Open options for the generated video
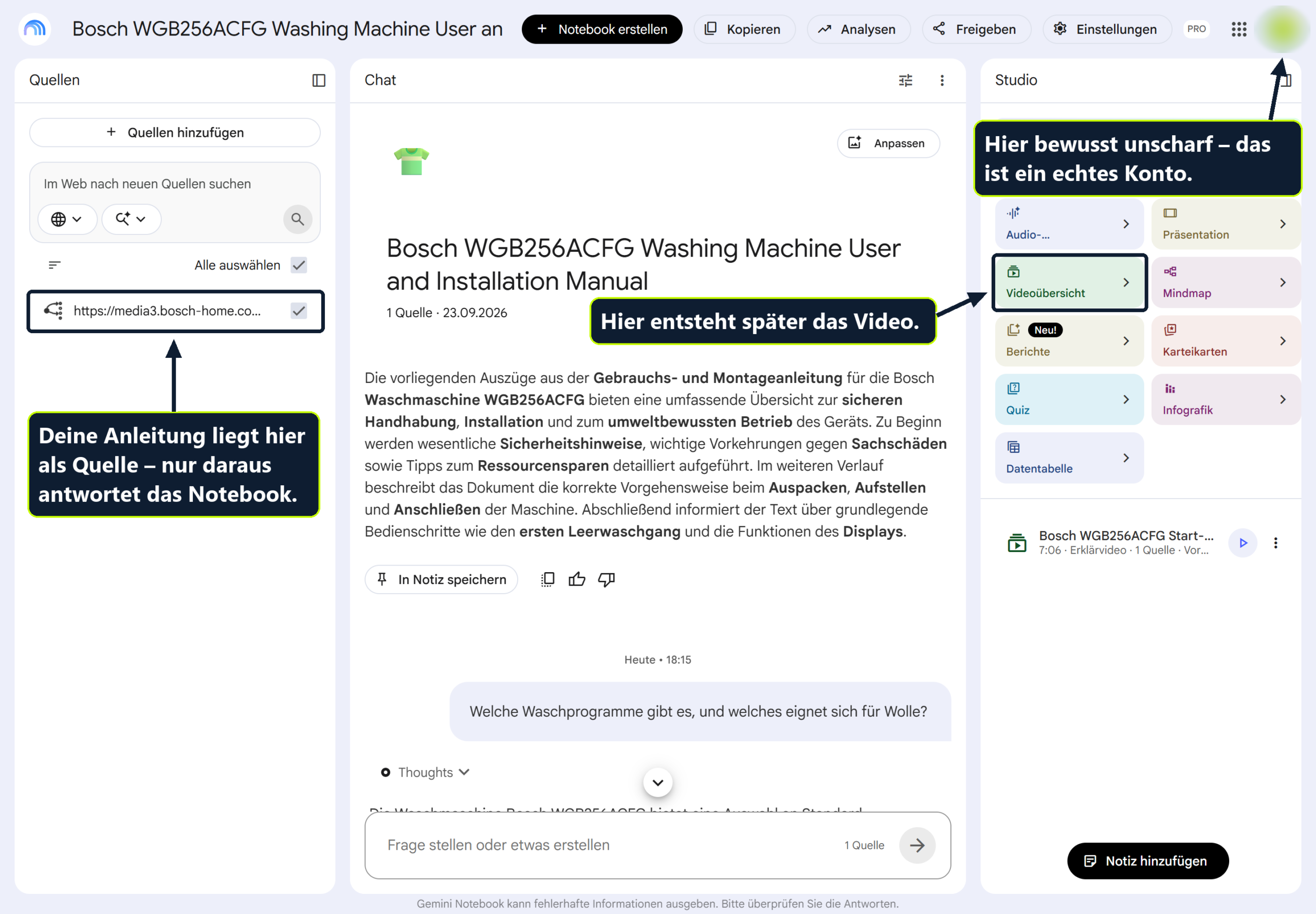 (x=1275, y=542)
